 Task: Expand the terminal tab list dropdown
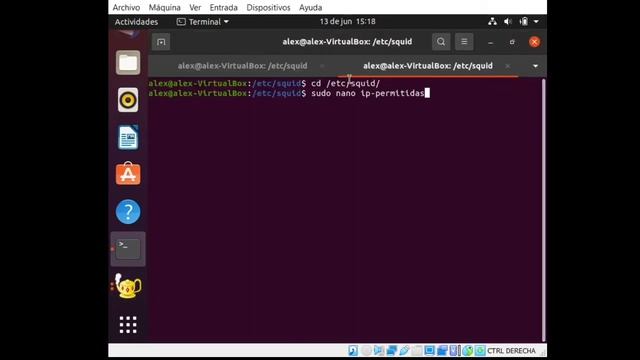535,66
